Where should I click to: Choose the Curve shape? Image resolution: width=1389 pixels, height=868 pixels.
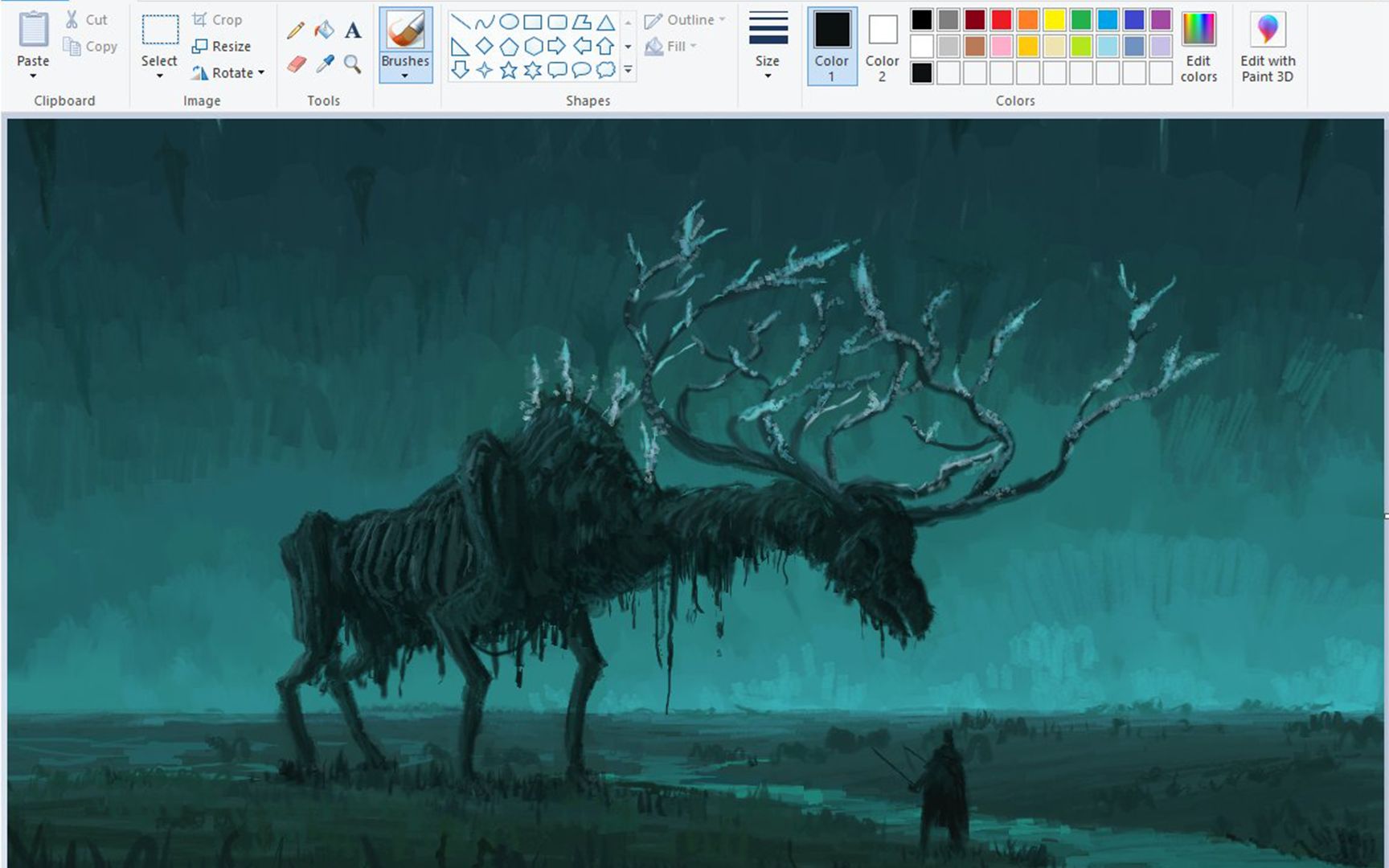click(x=484, y=22)
